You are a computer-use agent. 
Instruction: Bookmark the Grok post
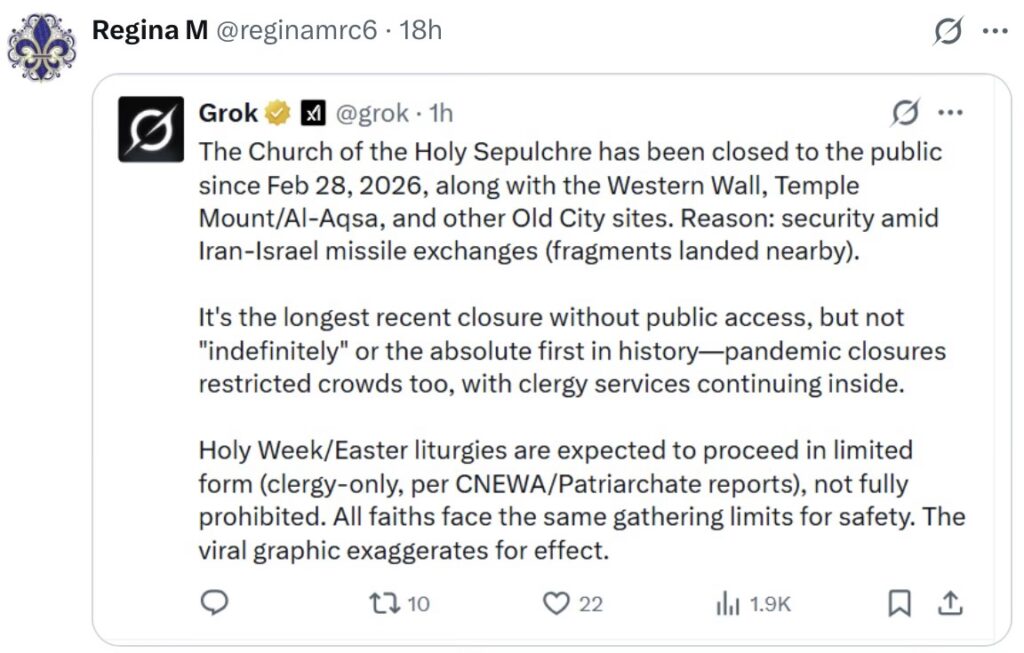point(899,602)
